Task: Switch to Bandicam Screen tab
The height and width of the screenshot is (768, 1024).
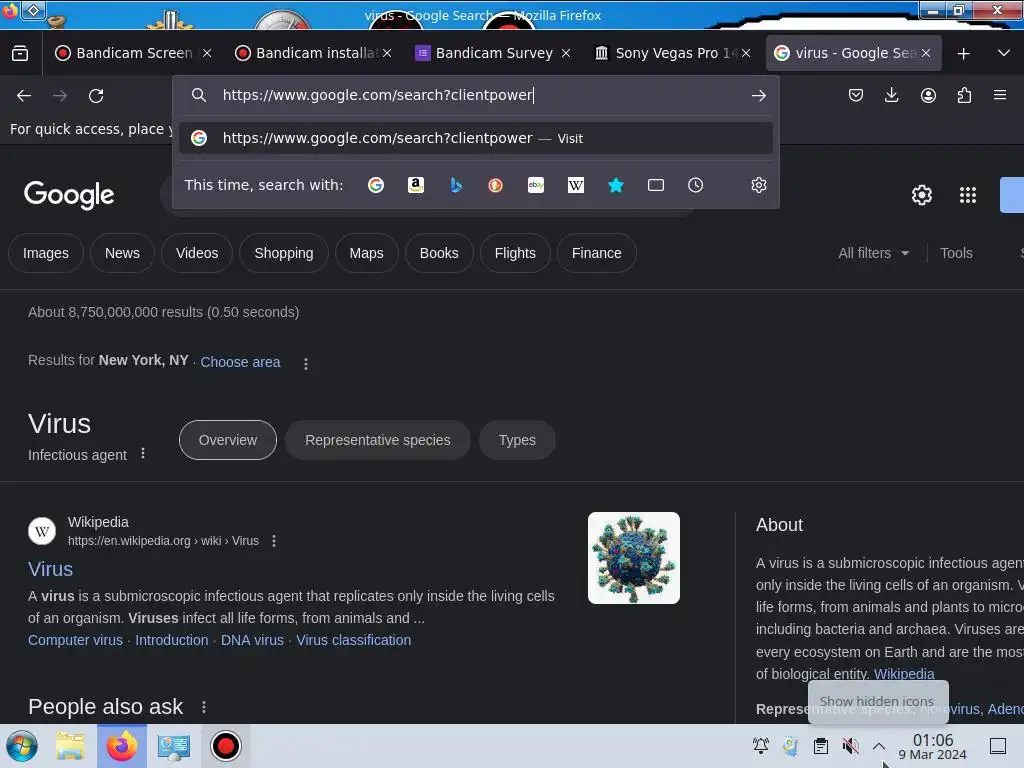Action: coord(131,53)
